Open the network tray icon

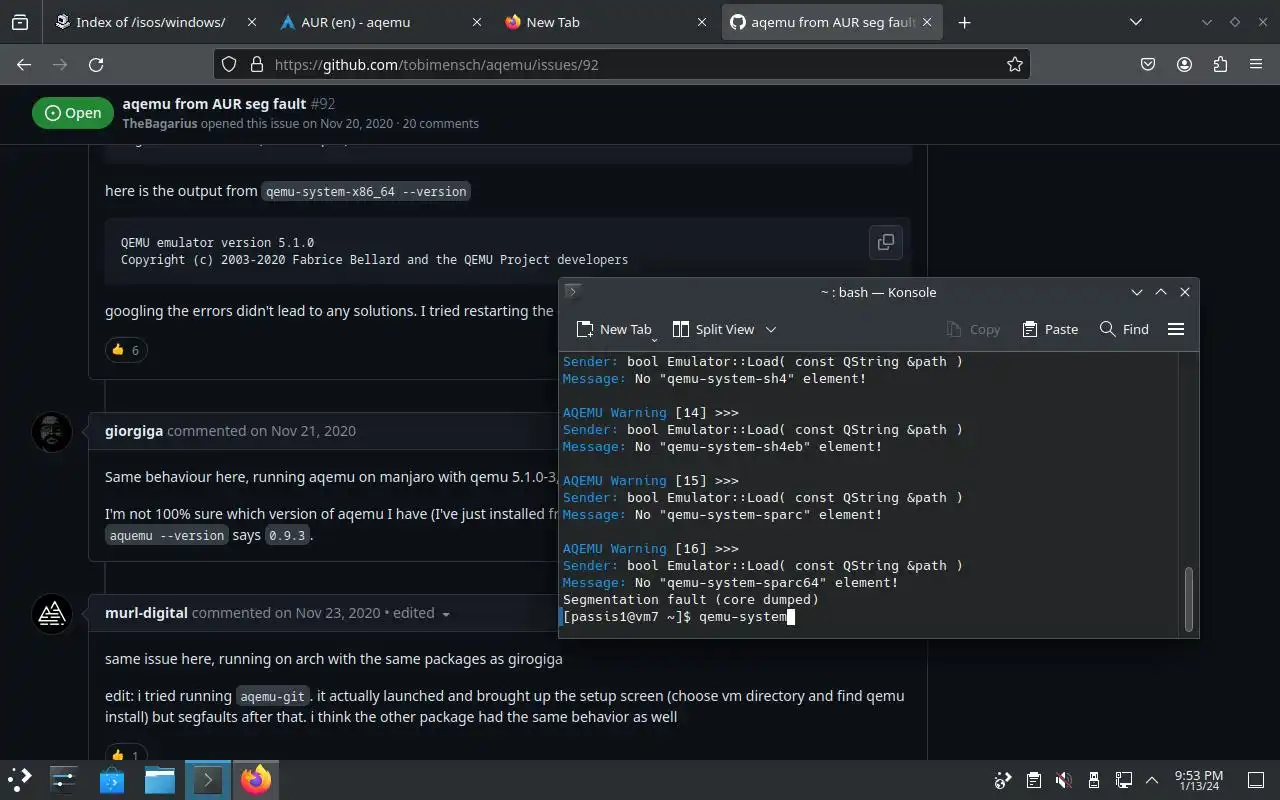(x=1124, y=780)
